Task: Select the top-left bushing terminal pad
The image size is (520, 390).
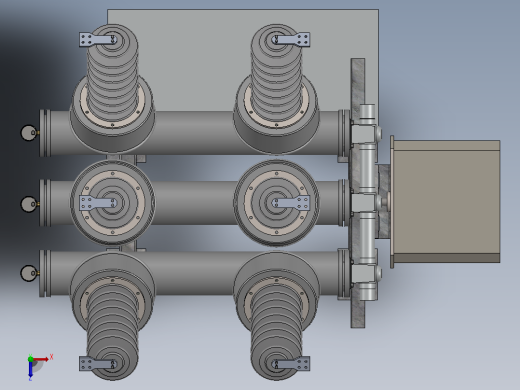Action: click(97, 40)
